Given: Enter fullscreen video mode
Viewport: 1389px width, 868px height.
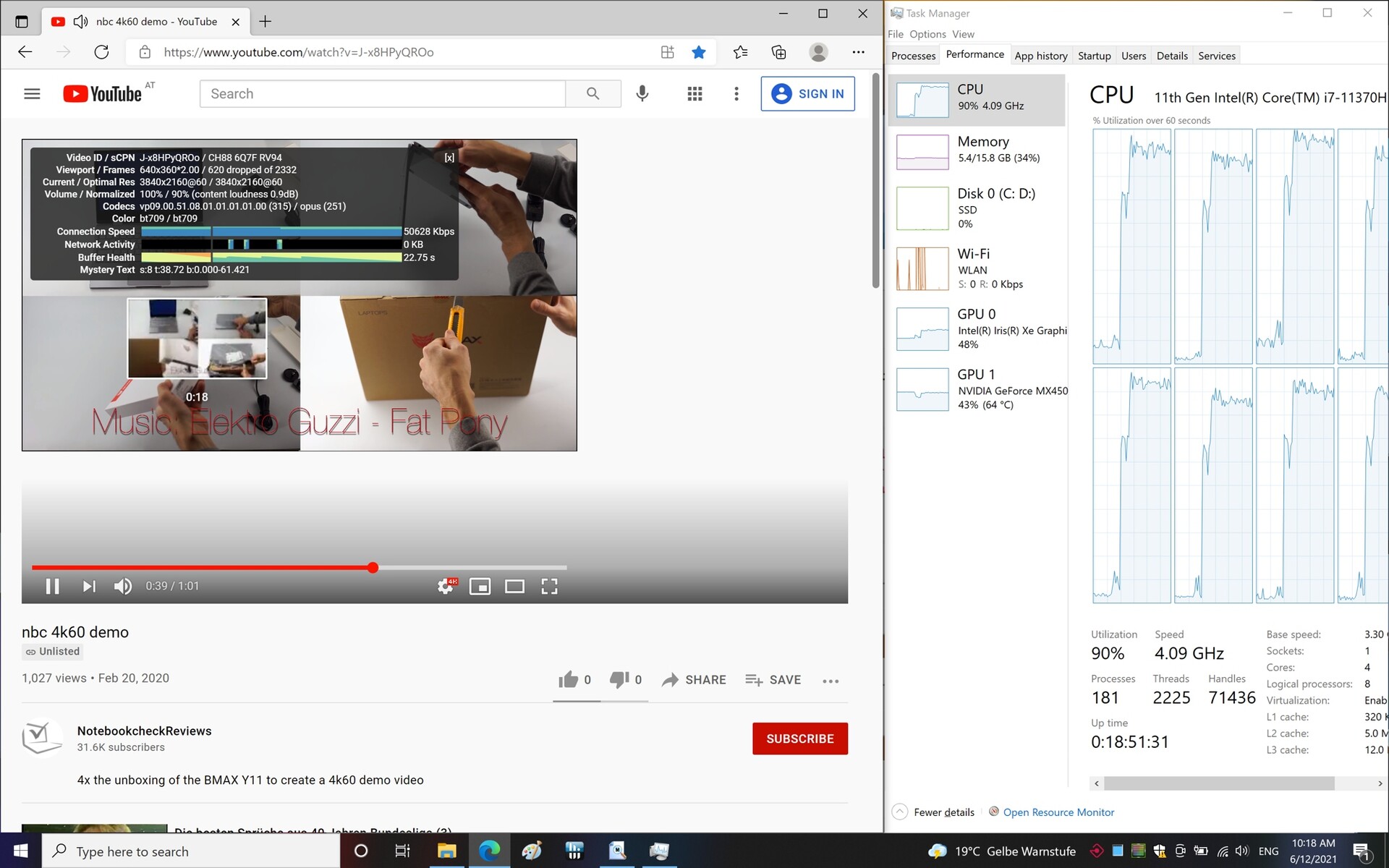Looking at the screenshot, I should (549, 586).
